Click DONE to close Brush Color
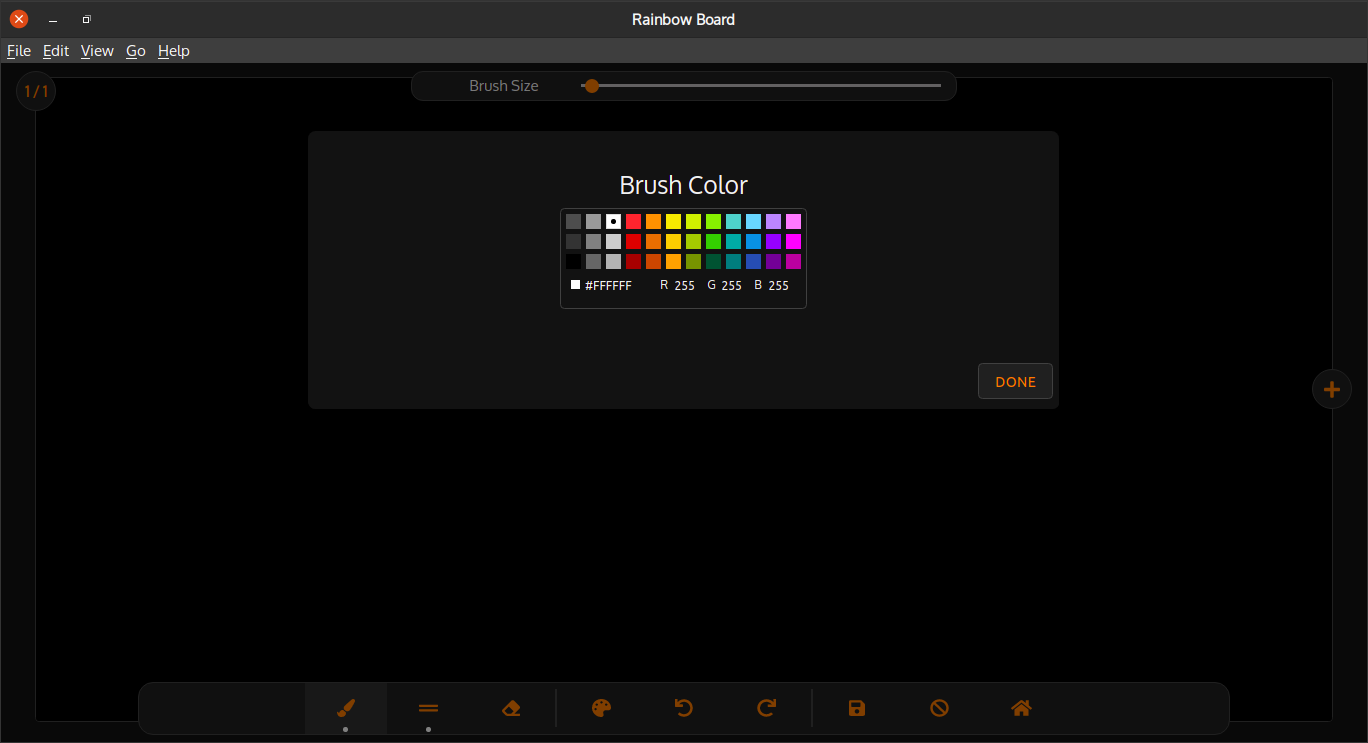The height and width of the screenshot is (743, 1368). (x=1015, y=381)
